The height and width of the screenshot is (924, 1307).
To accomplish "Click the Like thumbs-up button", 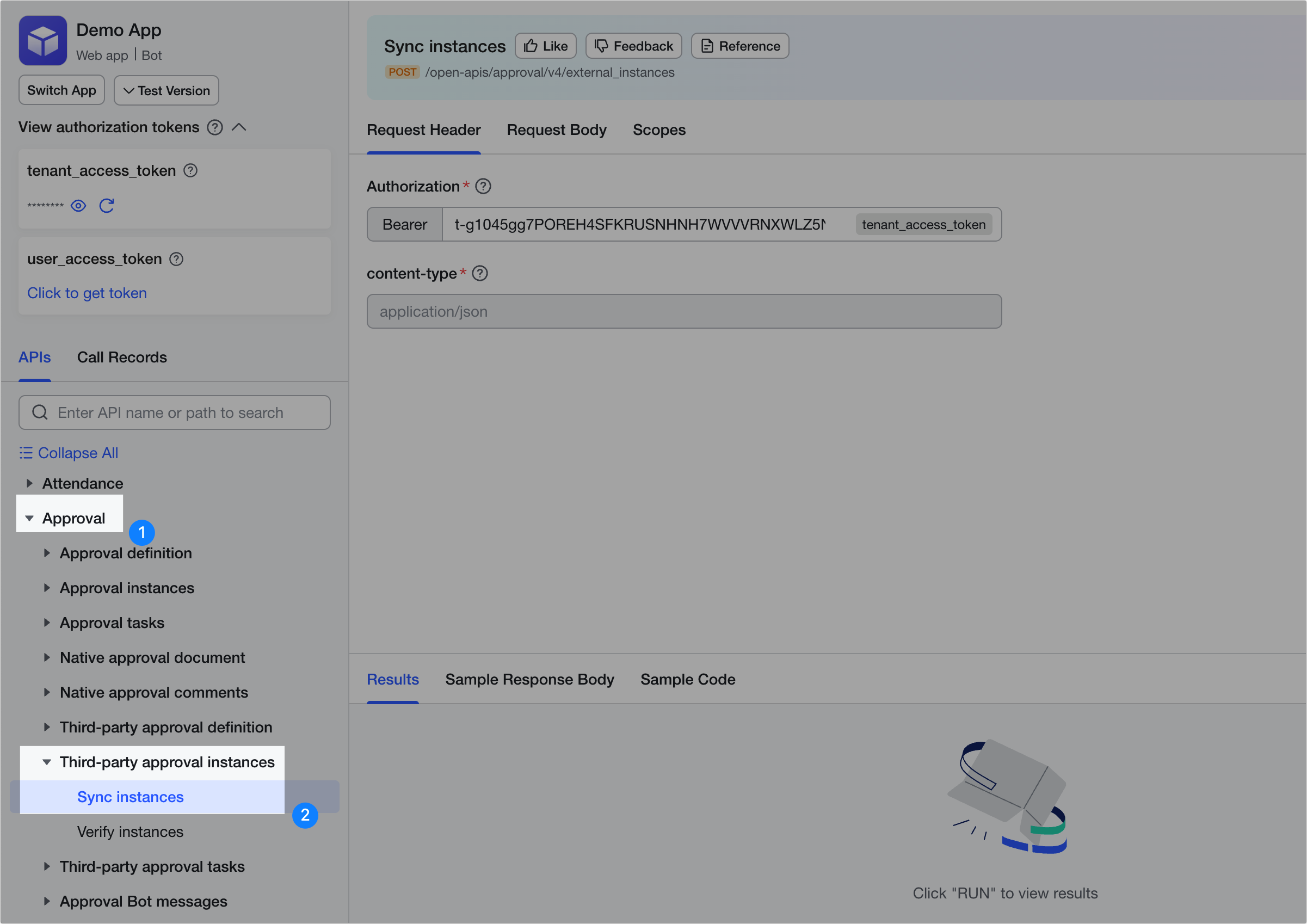I will [545, 46].
